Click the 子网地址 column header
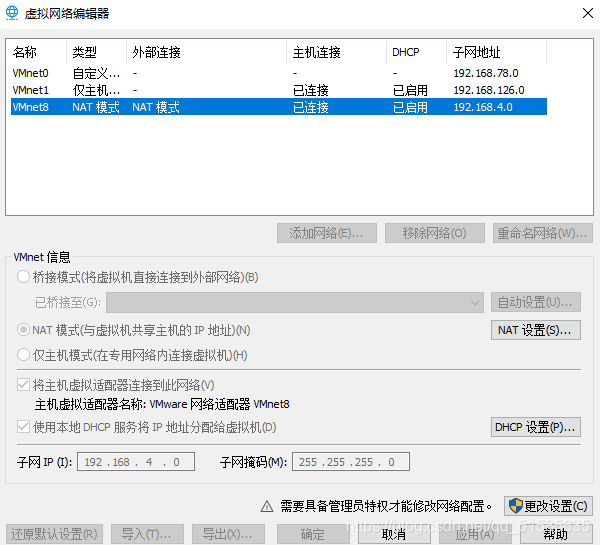Image resolution: width=600 pixels, height=545 pixels. pyautogui.click(x=496, y=52)
